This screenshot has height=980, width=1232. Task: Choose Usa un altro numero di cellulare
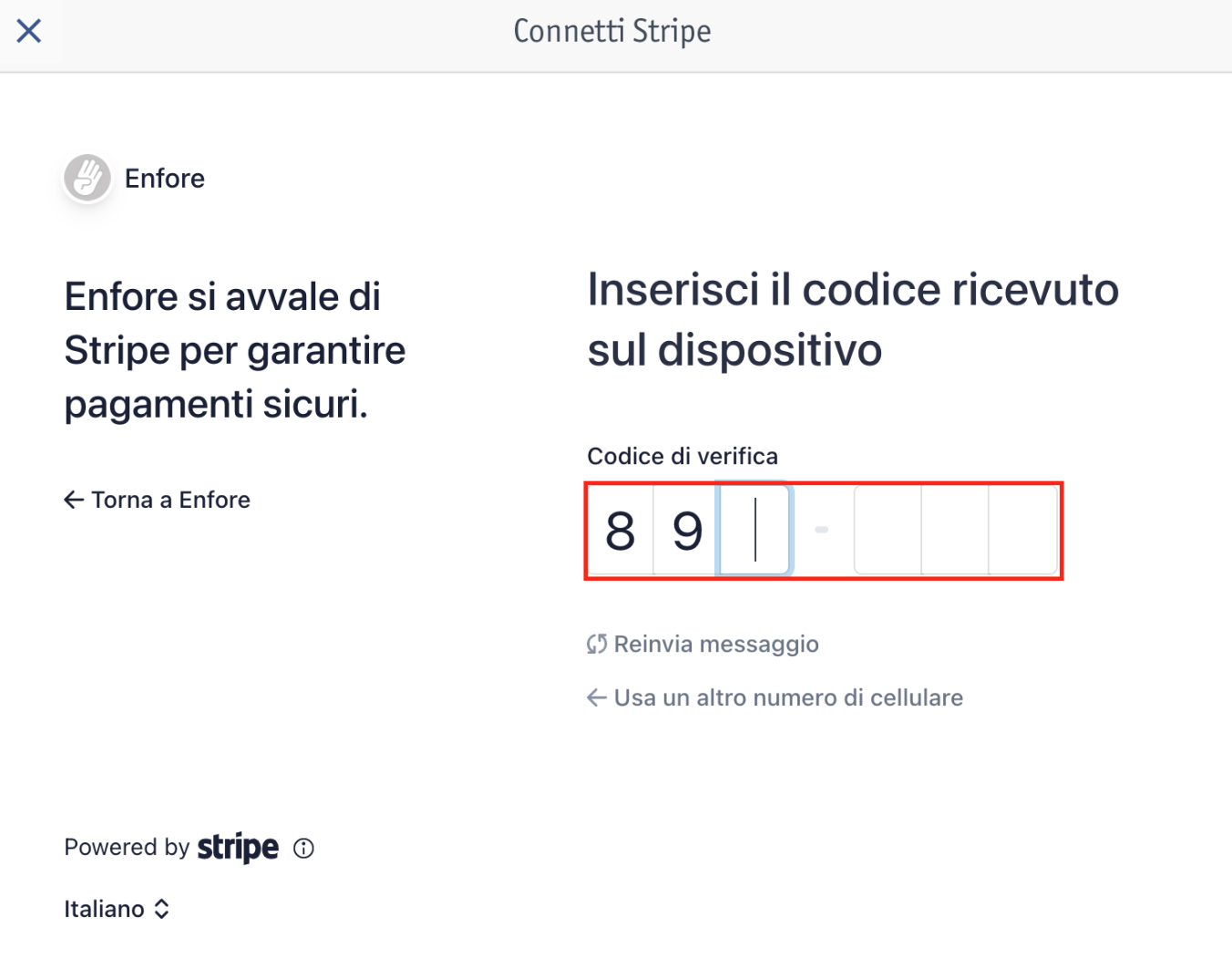tap(775, 698)
